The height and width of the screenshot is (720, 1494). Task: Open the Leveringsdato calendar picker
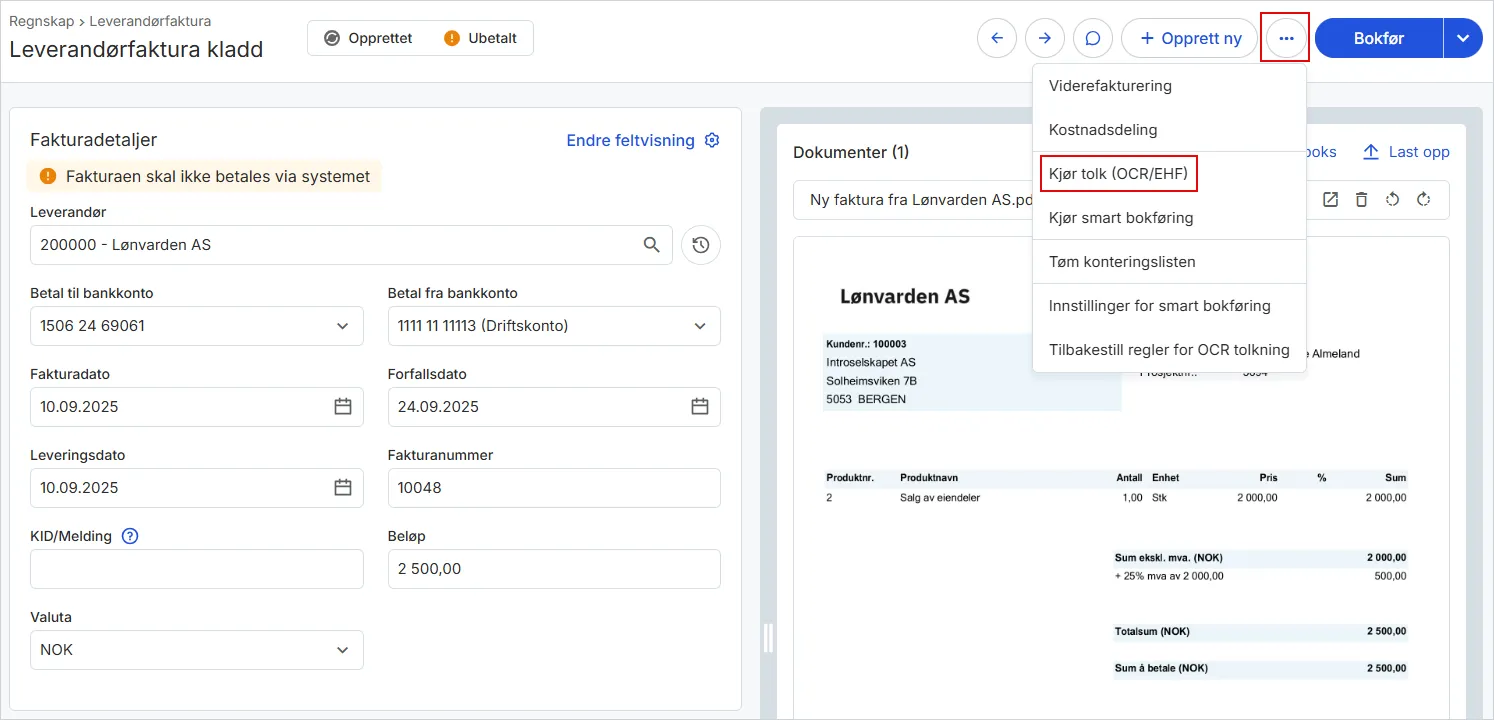click(x=343, y=488)
